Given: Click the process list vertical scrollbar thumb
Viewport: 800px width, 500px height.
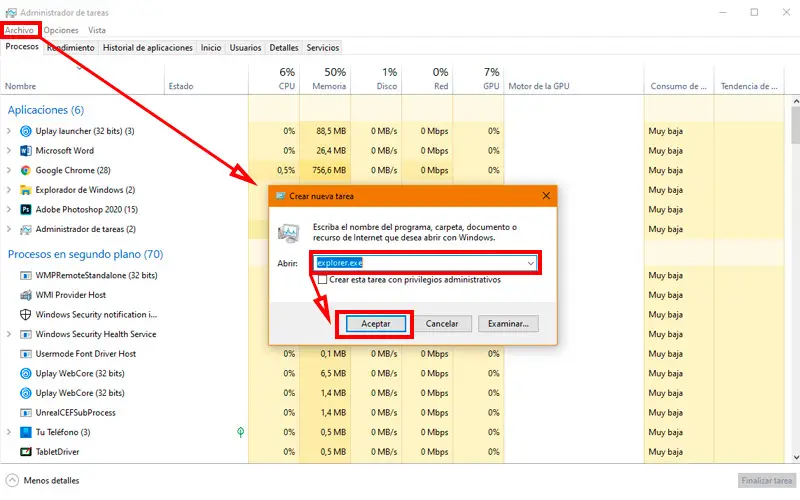Looking at the screenshot, I should click(795, 125).
